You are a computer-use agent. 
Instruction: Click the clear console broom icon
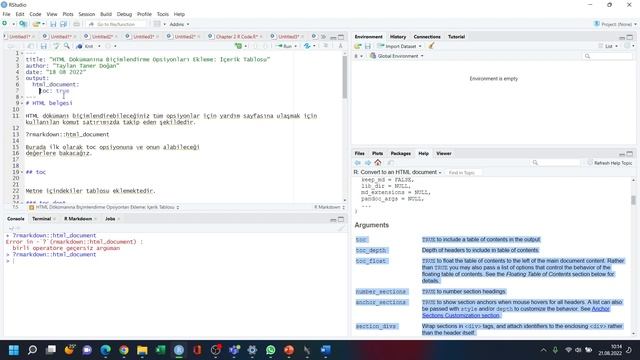pos(341,228)
